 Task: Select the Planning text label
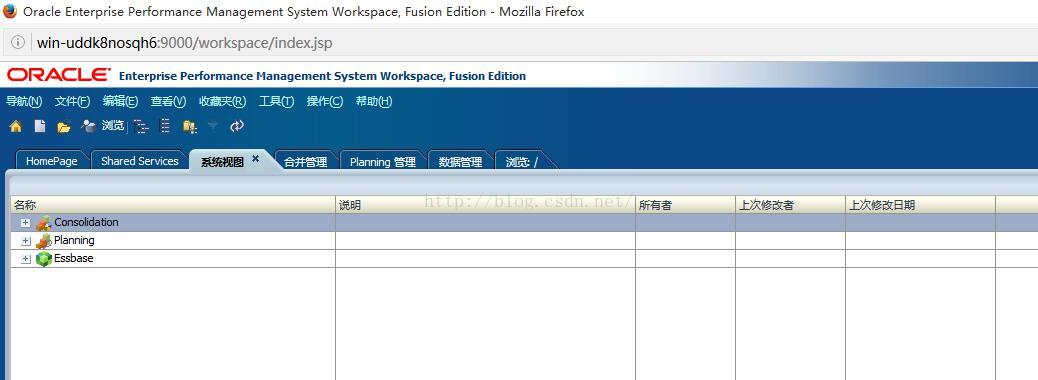pos(74,240)
